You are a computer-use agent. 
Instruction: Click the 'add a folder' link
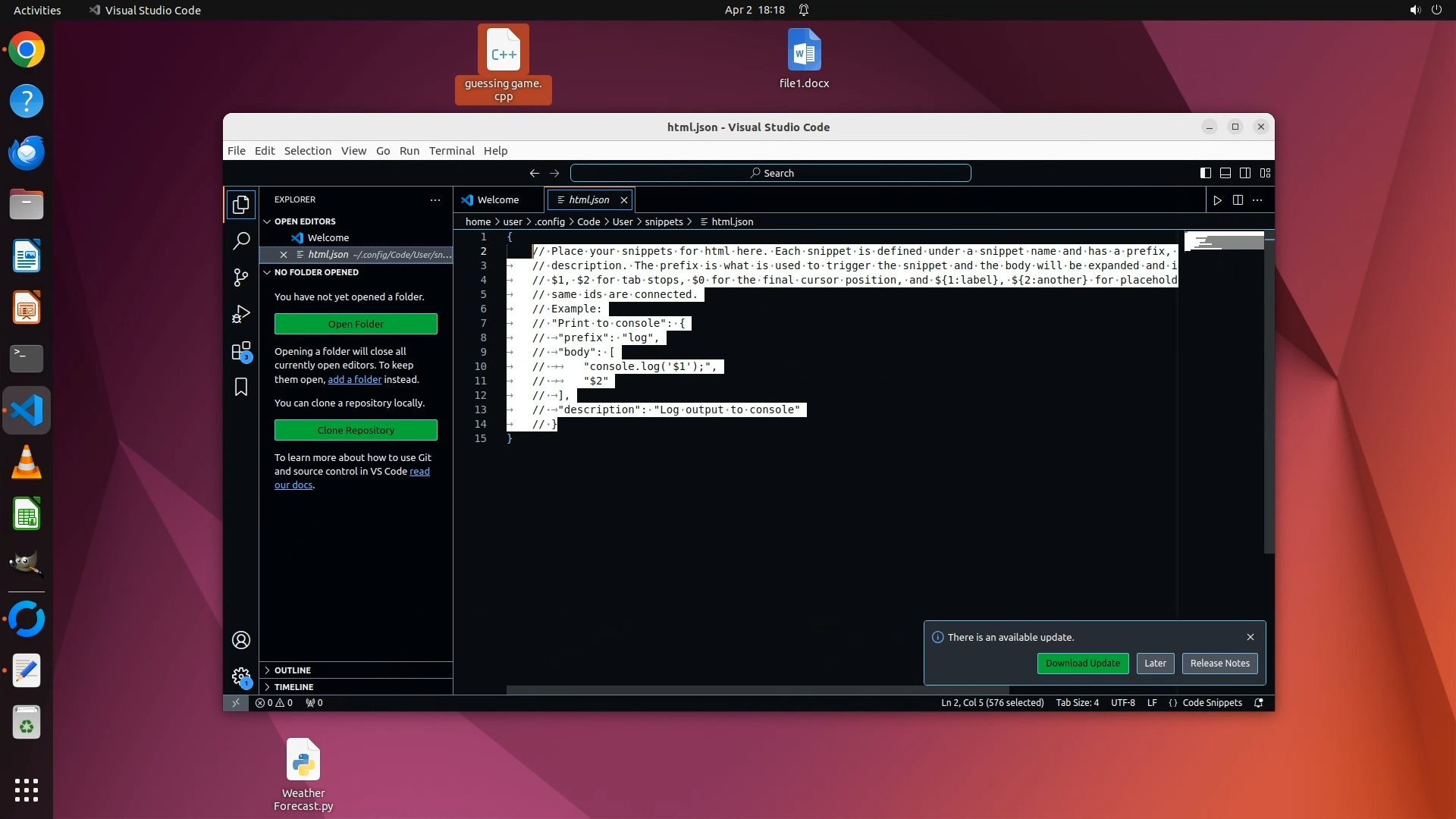point(354,380)
